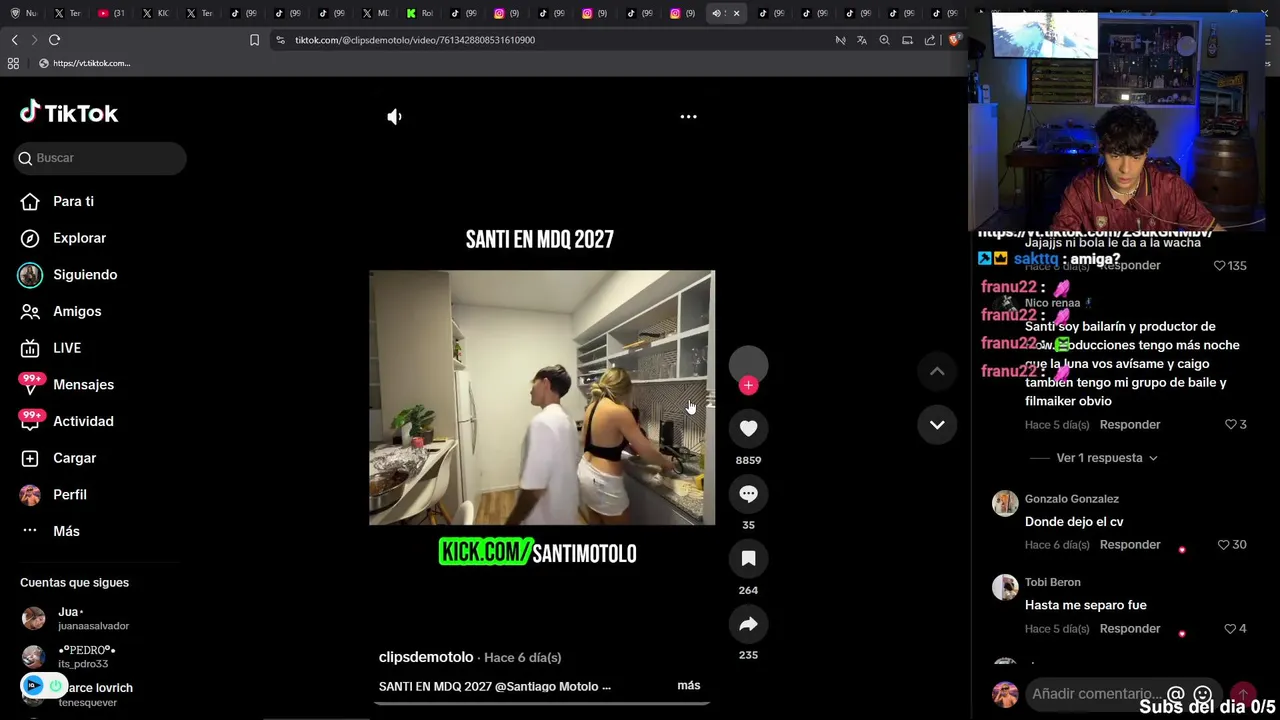Reply to Tobi Beron's comment
Image resolution: width=1280 pixels, height=720 pixels.
1130,629
